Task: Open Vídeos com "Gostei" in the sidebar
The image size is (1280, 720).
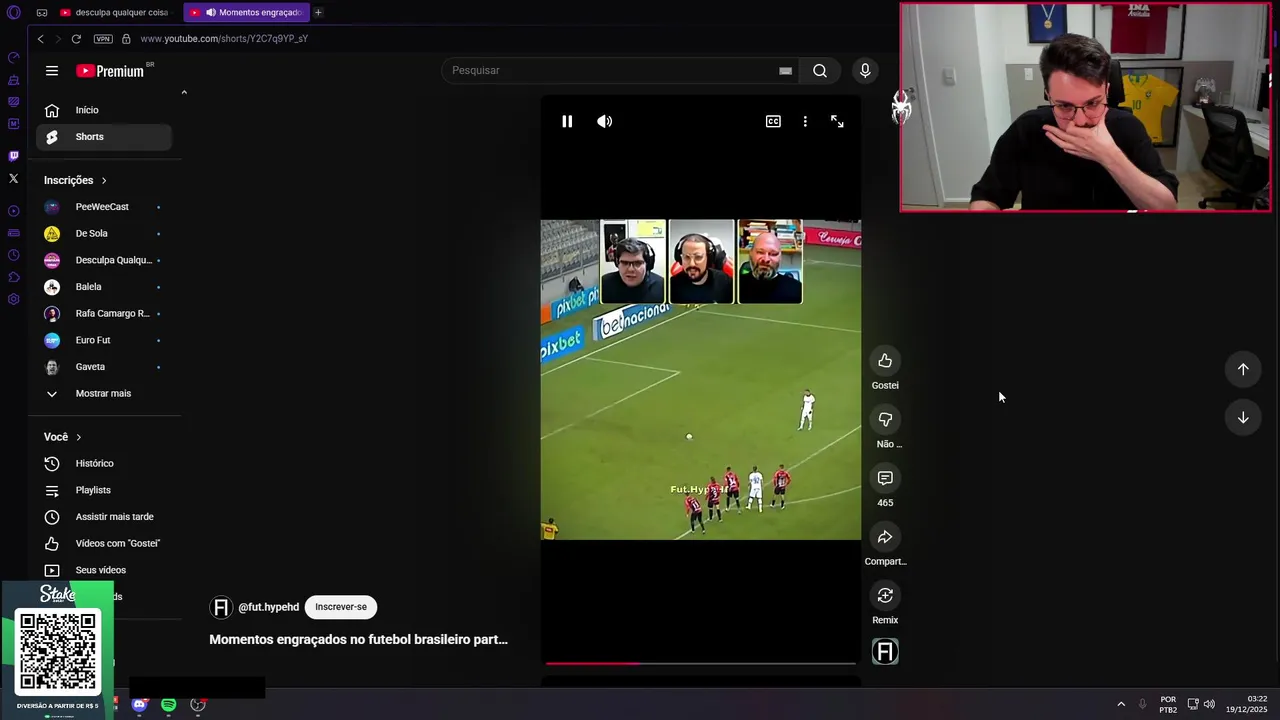Action: [104, 544]
